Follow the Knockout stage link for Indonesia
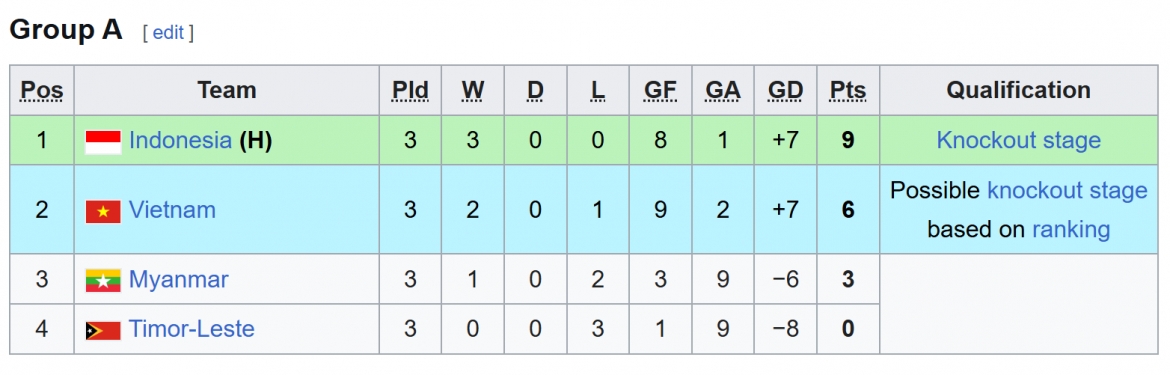The height and width of the screenshot is (375, 1170). point(1019,140)
